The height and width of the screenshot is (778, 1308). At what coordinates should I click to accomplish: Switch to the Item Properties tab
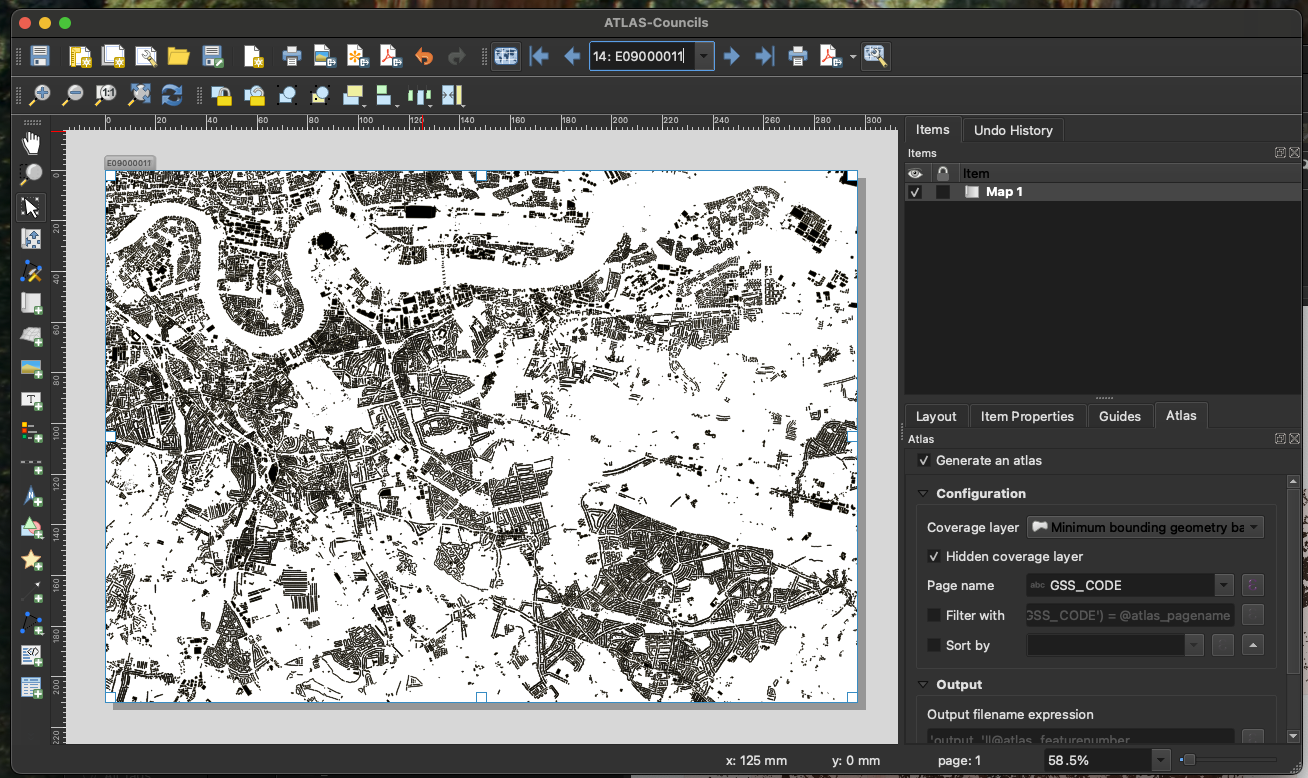pyautogui.click(x=1026, y=416)
